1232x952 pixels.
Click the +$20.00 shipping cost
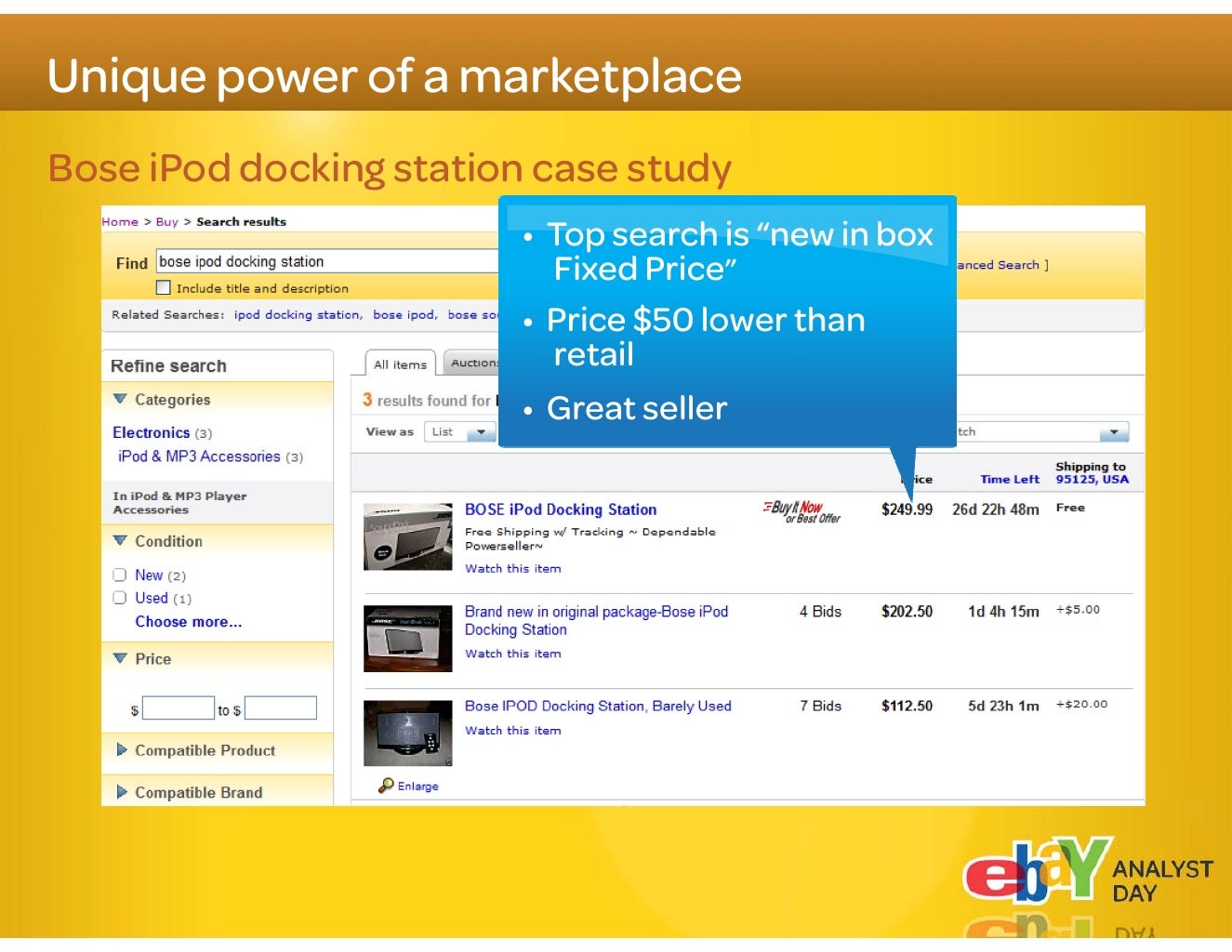(x=1081, y=704)
